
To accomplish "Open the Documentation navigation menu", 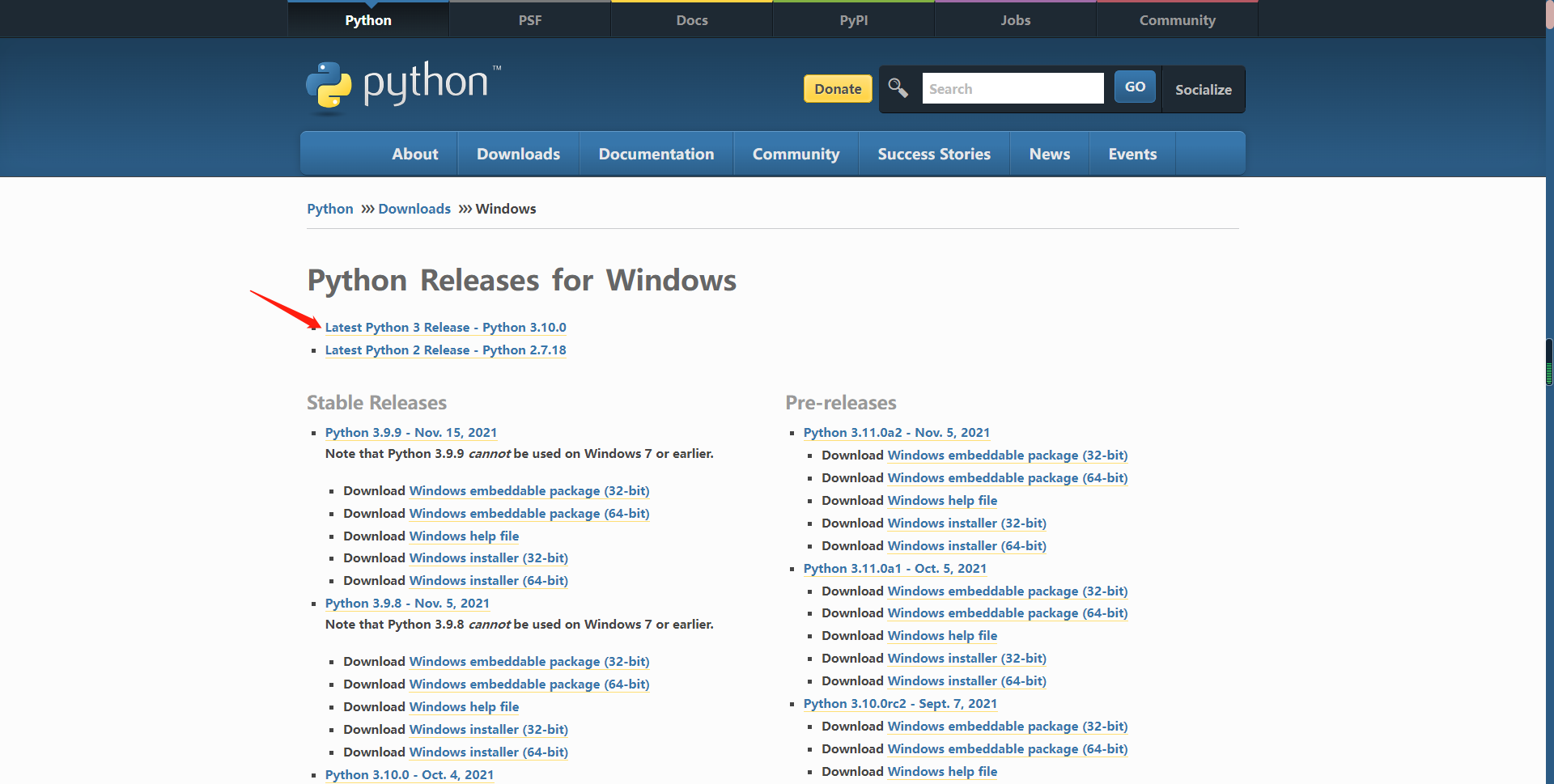I will [x=656, y=154].
